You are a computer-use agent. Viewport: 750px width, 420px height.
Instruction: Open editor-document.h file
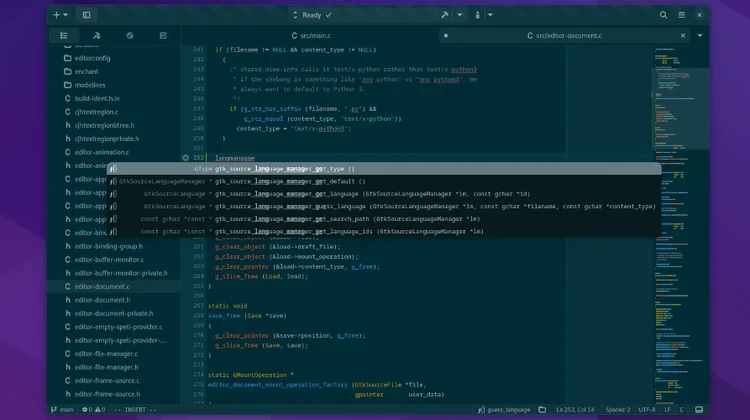pyautogui.click(x=102, y=299)
